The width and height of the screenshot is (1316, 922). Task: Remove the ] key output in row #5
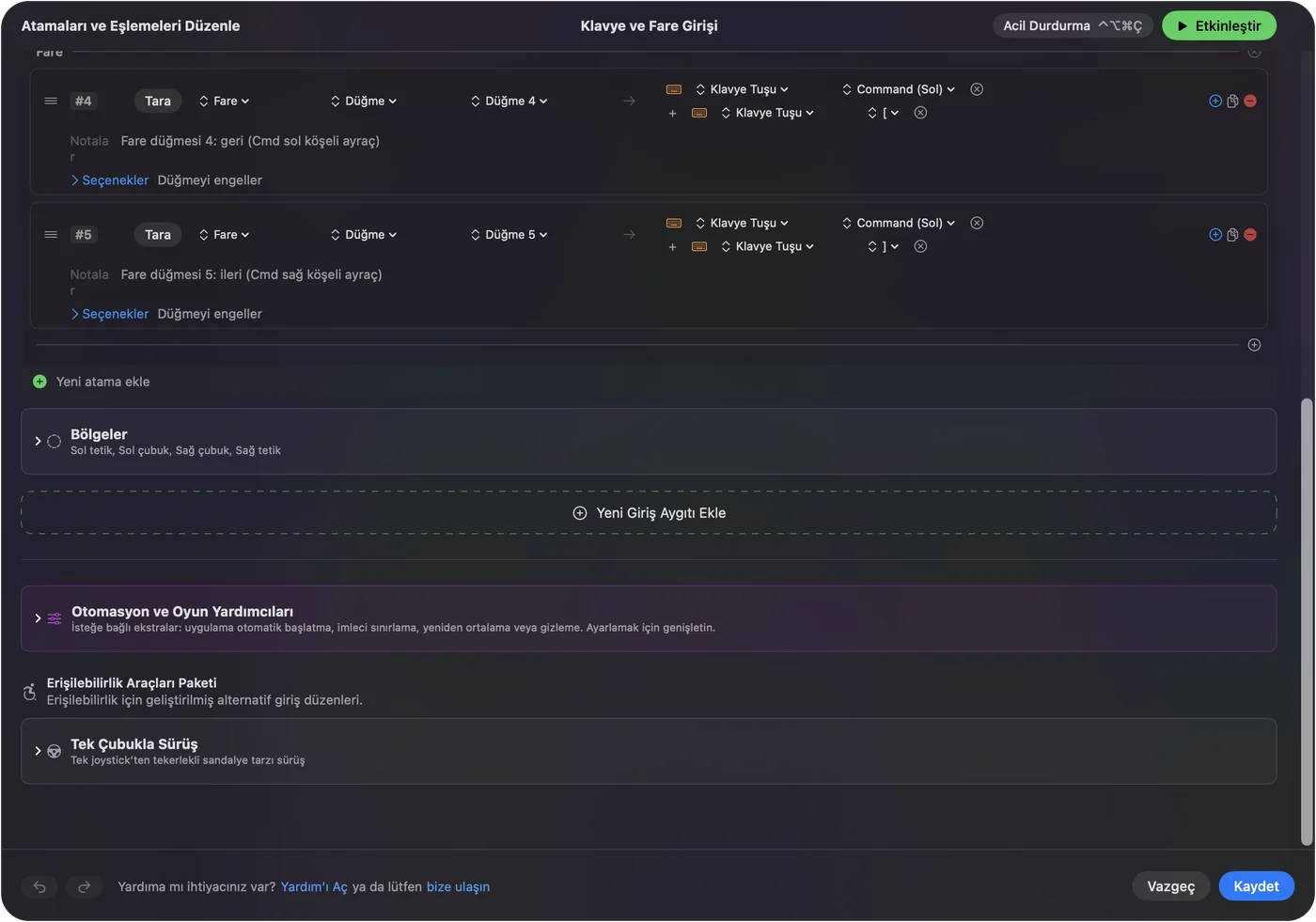click(920, 246)
